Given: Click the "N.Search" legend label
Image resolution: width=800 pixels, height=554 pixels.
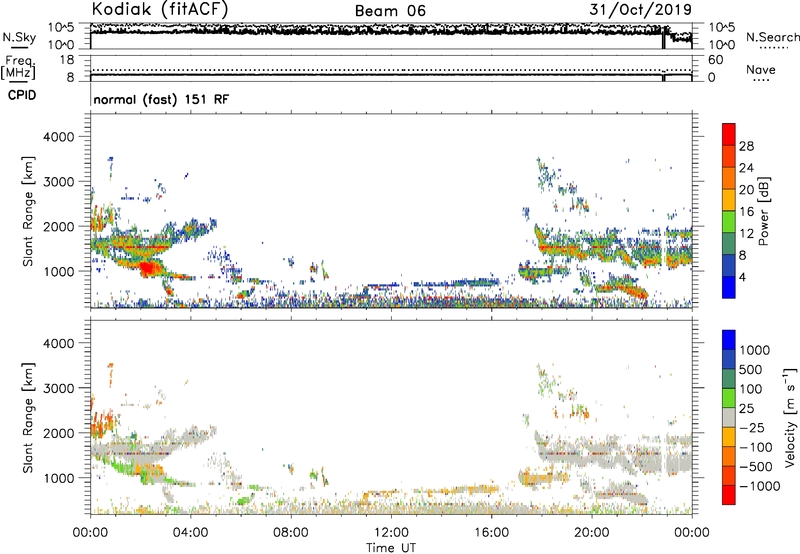Looking at the screenshot, I should click(x=773, y=37).
